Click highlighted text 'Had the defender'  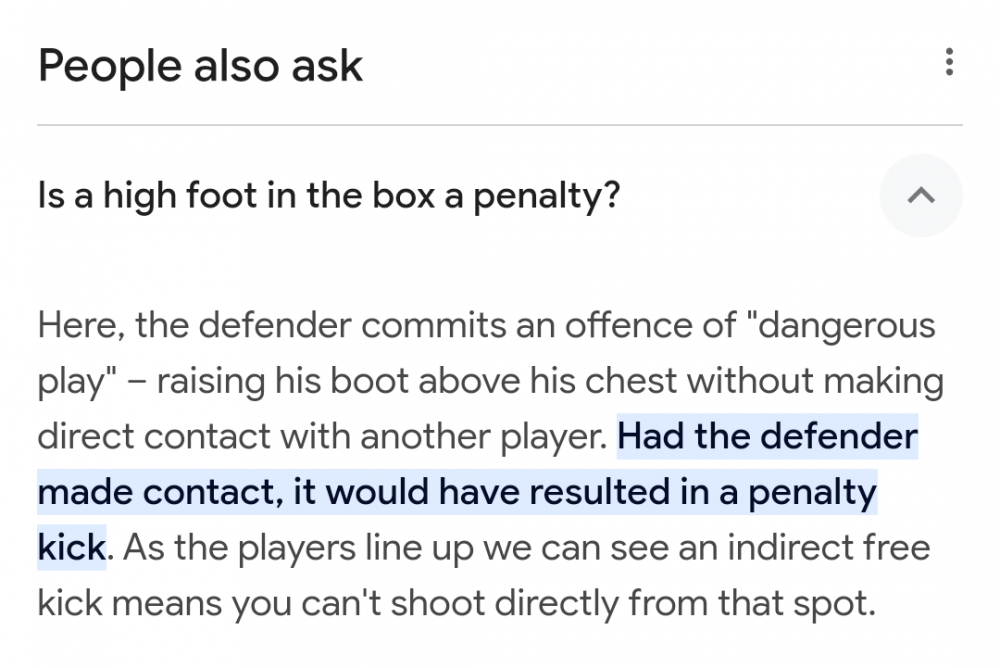point(767,436)
